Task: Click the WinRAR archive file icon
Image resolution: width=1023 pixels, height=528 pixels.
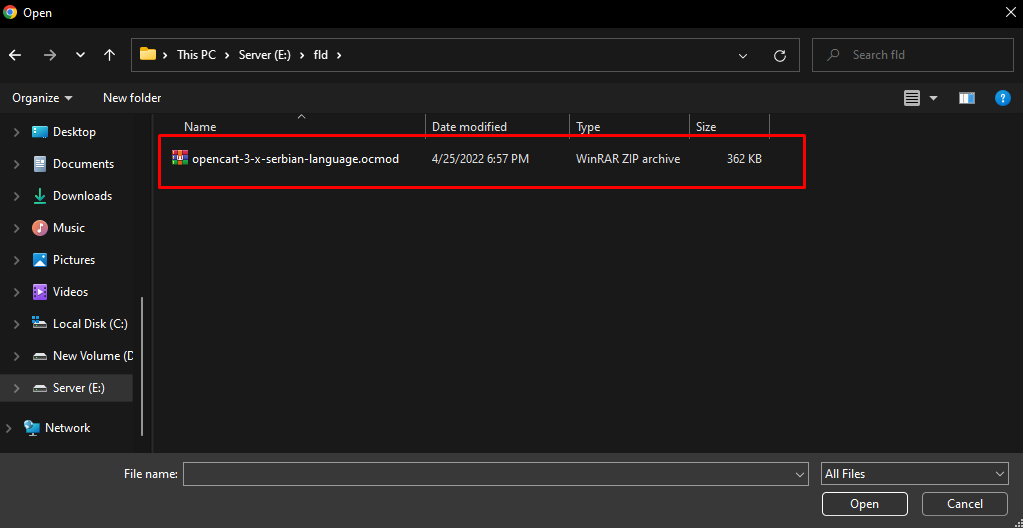Action: pyautogui.click(x=180, y=157)
